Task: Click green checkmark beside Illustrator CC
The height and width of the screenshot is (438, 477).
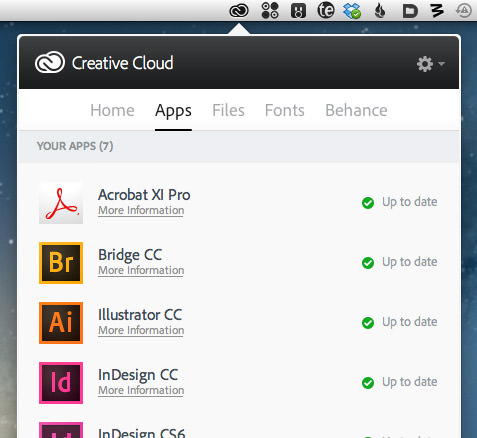Action: click(x=368, y=323)
